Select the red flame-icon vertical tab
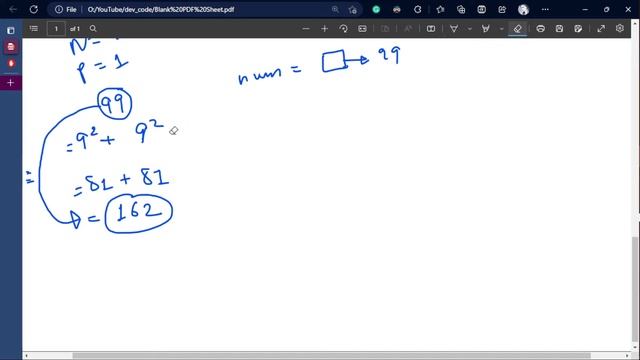This screenshot has width=640, height=360. click(x=11, y=63)
